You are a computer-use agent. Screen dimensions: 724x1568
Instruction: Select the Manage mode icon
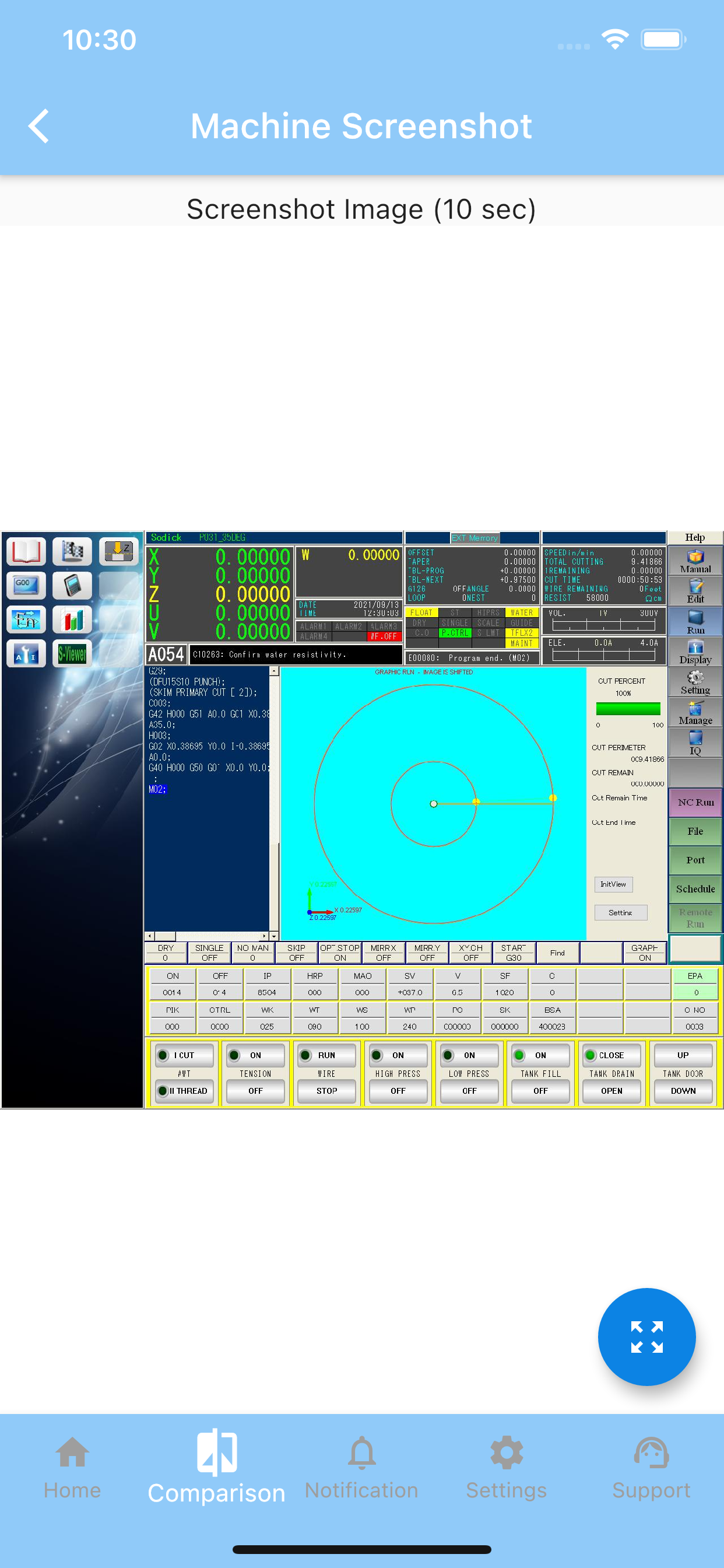695,712
